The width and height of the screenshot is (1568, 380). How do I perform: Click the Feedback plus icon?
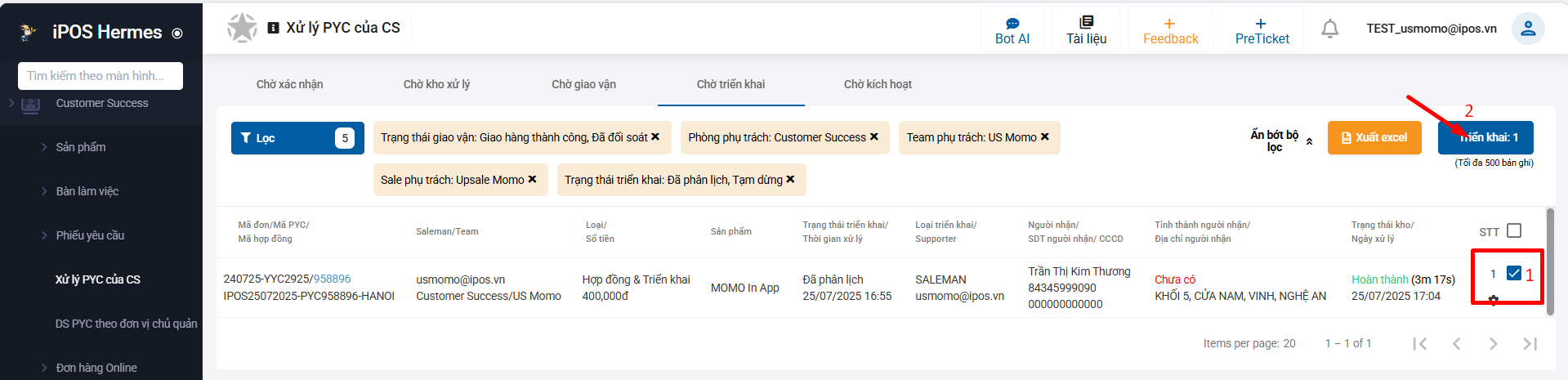pos(1169,24)
